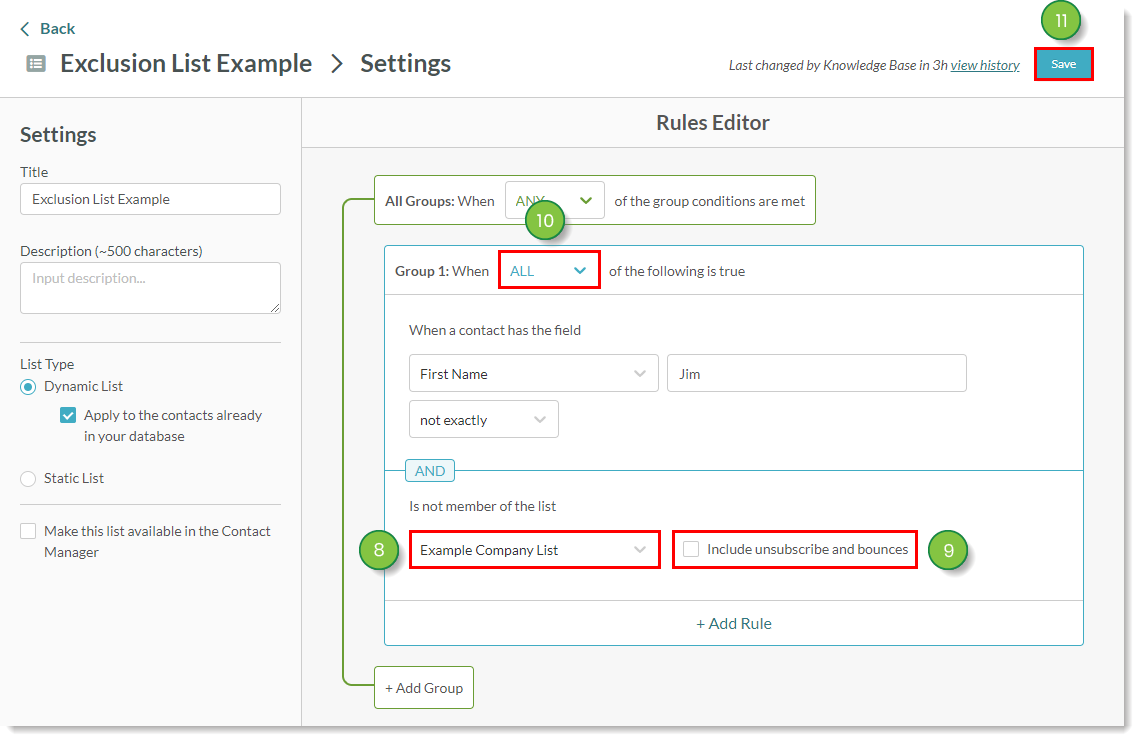Expand the First Name field dropdown
Image resolution: width=1139 pixels, height=741 pixels.
pos(533,374)
